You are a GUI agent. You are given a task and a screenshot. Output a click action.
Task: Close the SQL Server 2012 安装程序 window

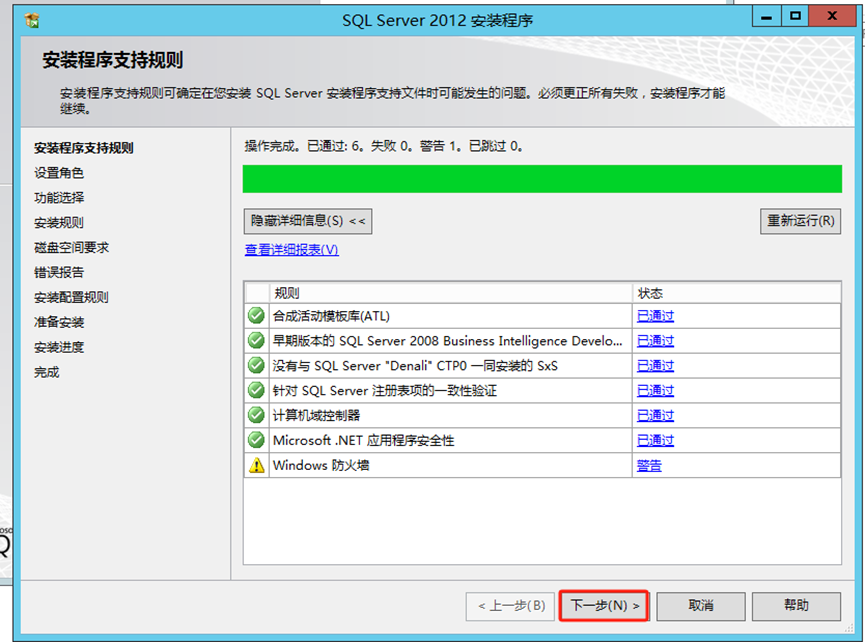pos(832,17)
